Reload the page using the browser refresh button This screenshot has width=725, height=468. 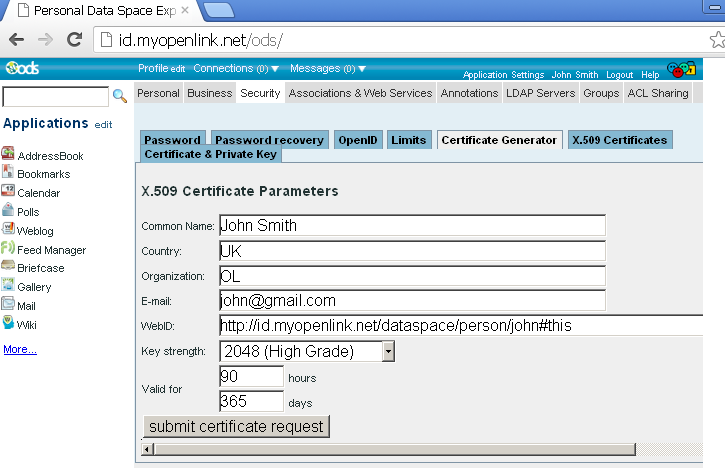(x=74, y=40)
